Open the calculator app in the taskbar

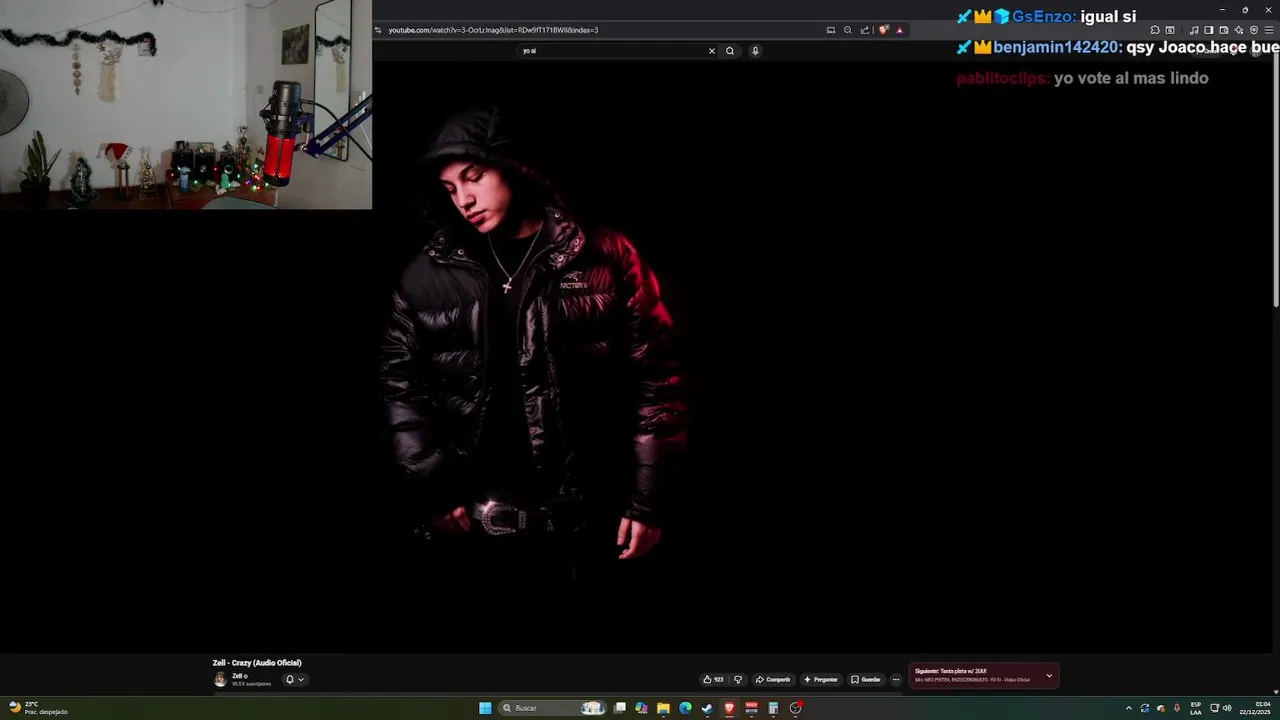coord(773,708)
